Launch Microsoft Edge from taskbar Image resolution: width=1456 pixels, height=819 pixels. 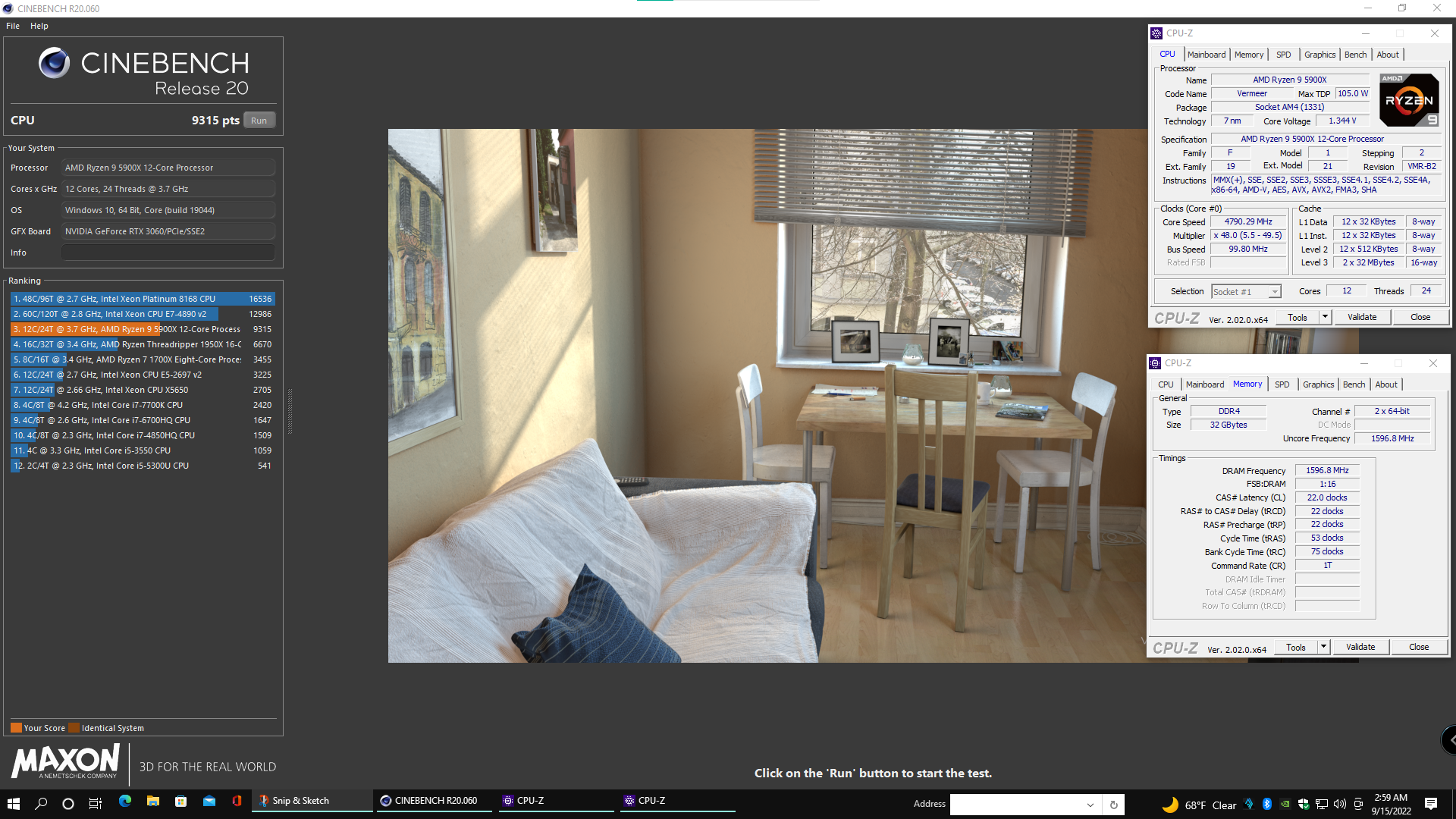pos(125,801)
